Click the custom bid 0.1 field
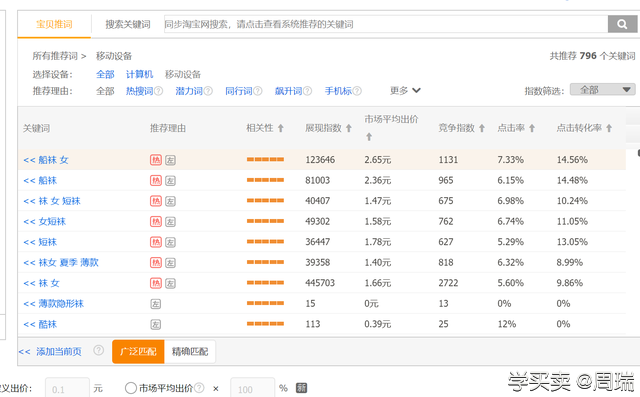The height and width of the screenshot is (397, 640). coord(67,388)
